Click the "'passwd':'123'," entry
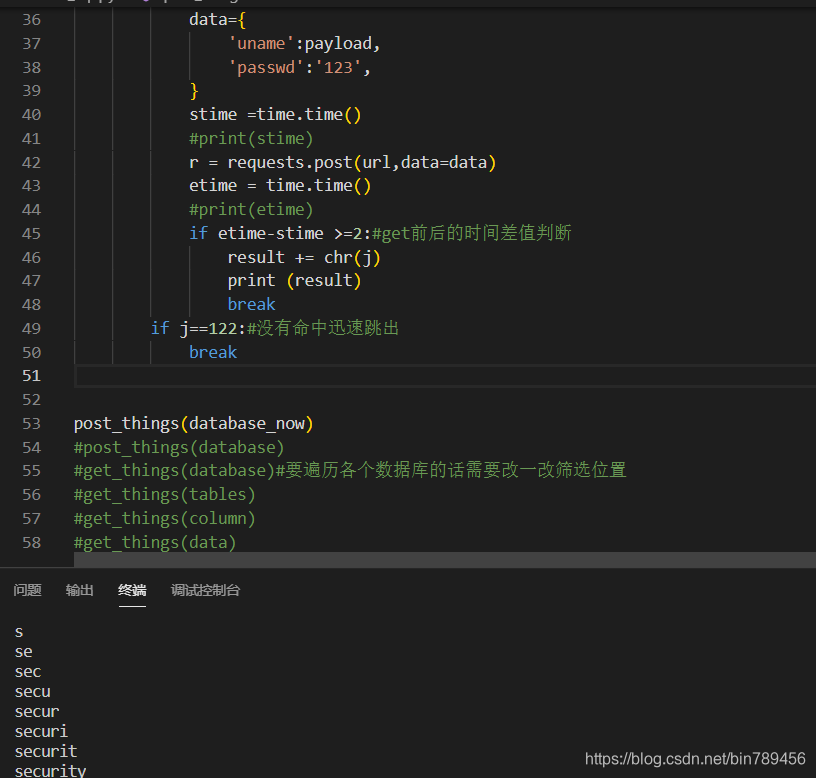This screenshot has height=778, width=816. 299,68
